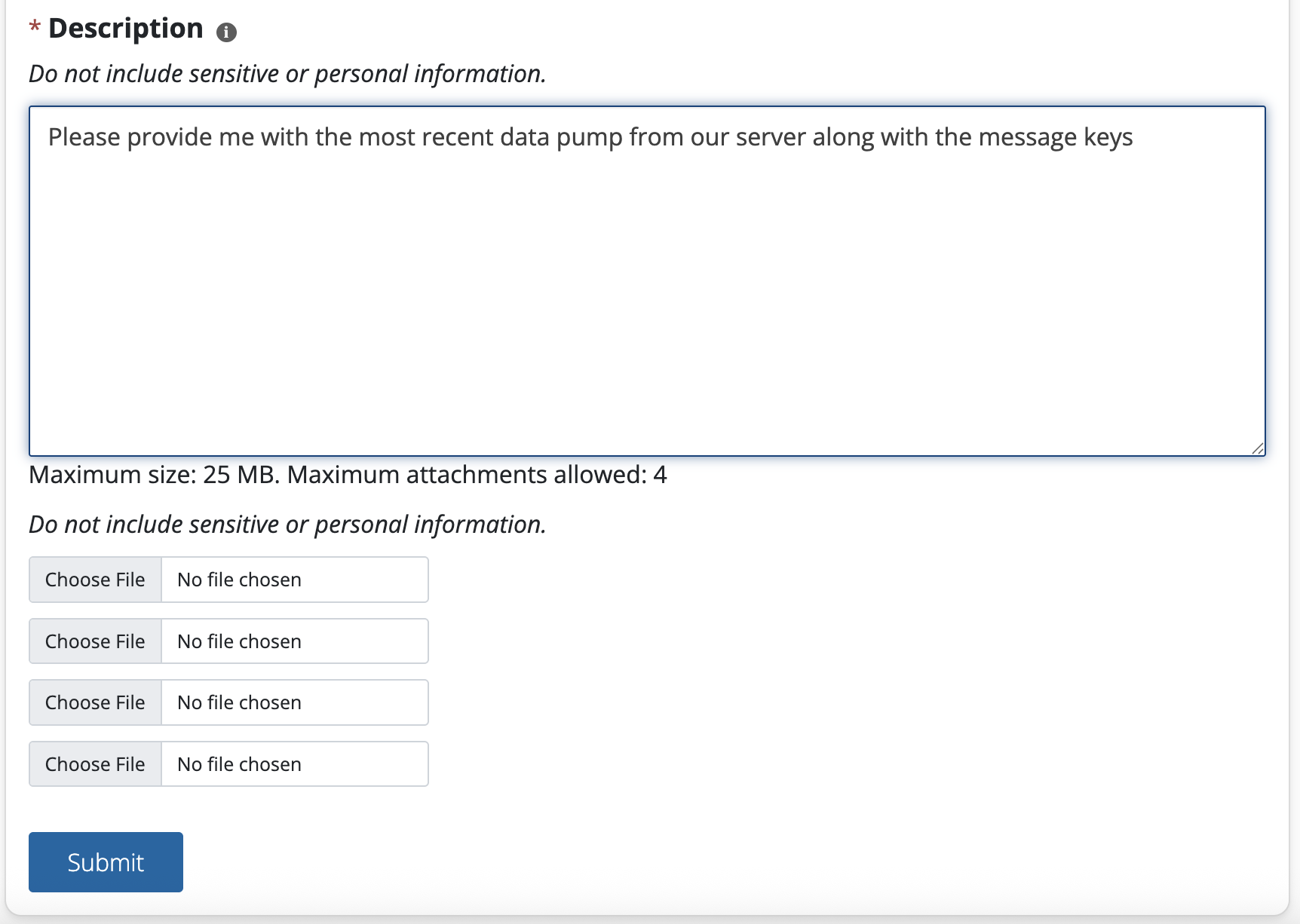Click the resize handle at the textarea corner
Viewport: 1300px width, 924px height.
pyautogui.click(x=1255, y=448)
